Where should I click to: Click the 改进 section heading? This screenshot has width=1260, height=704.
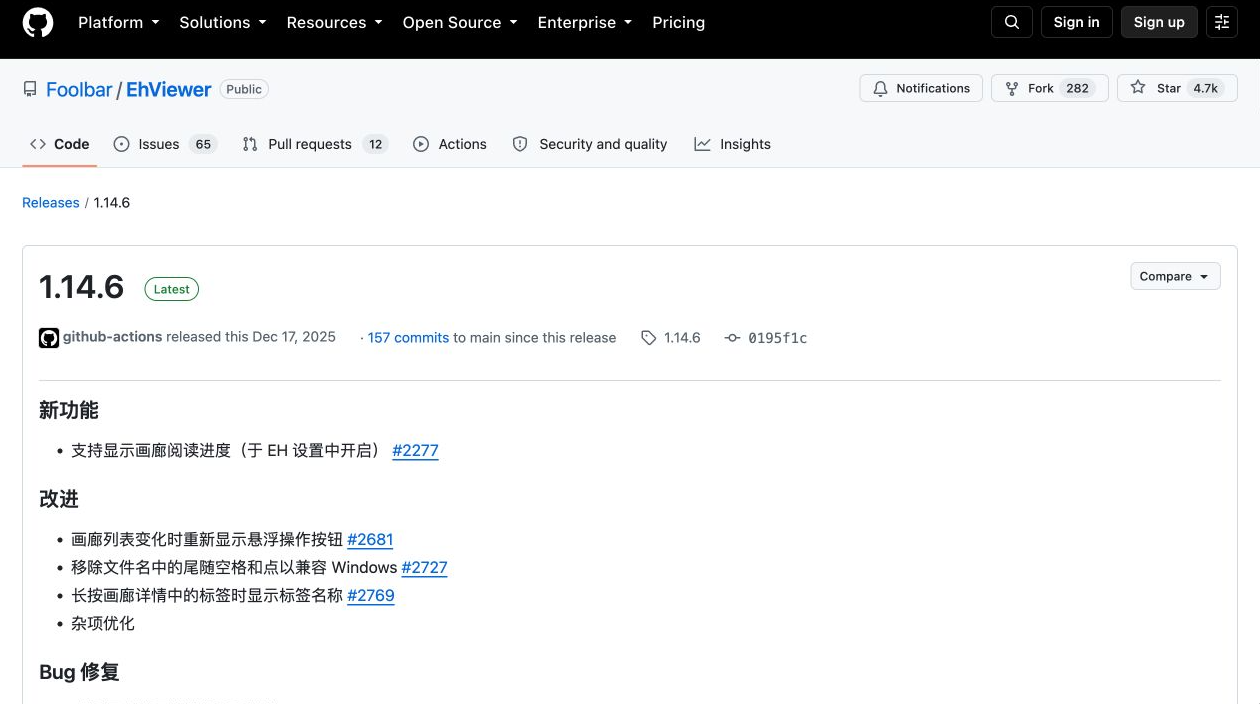tap(59, 499)
